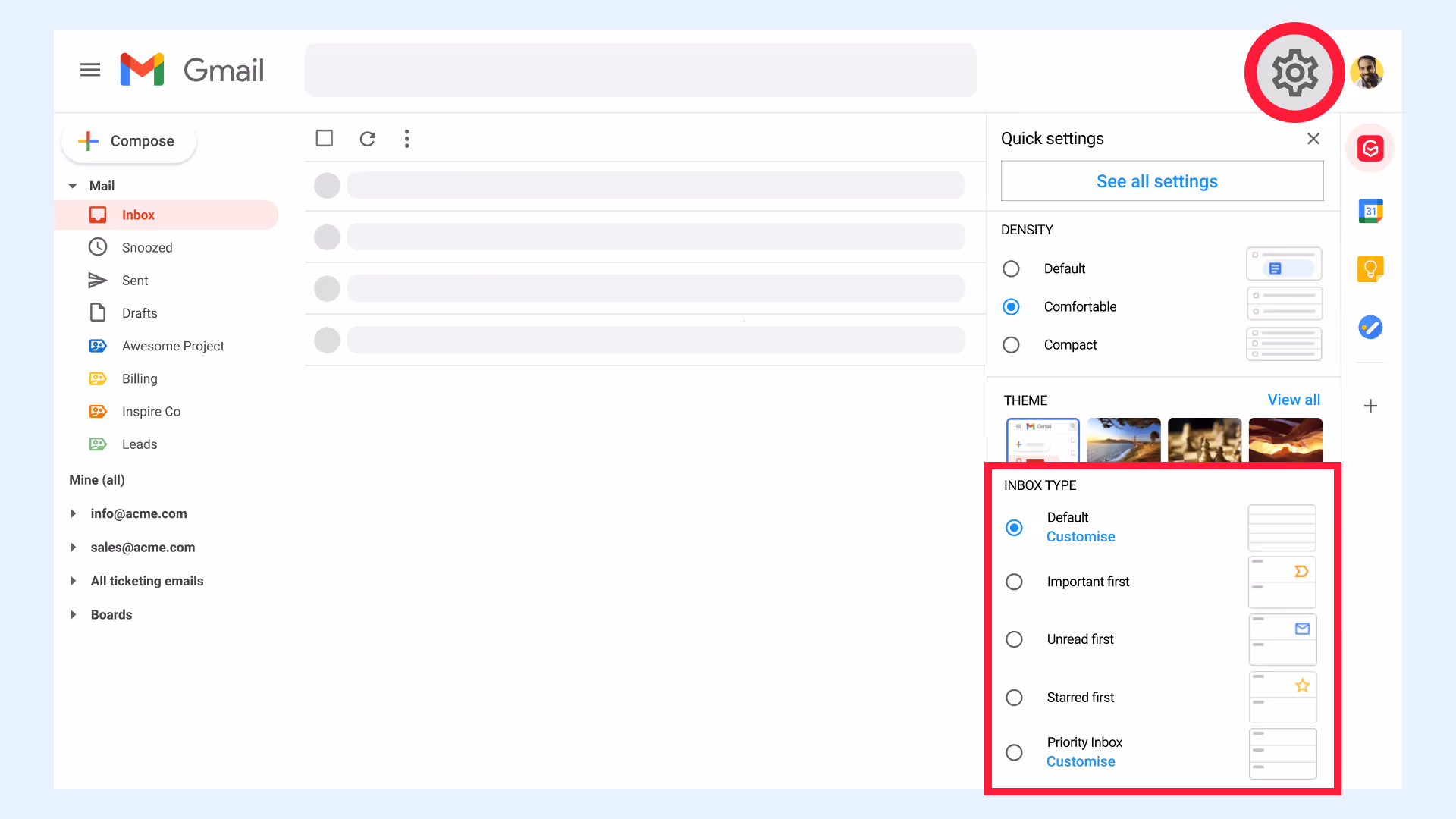Select Default inbox type radio
This screenshot has height=819, width=1456.
tap(1014, 527)
